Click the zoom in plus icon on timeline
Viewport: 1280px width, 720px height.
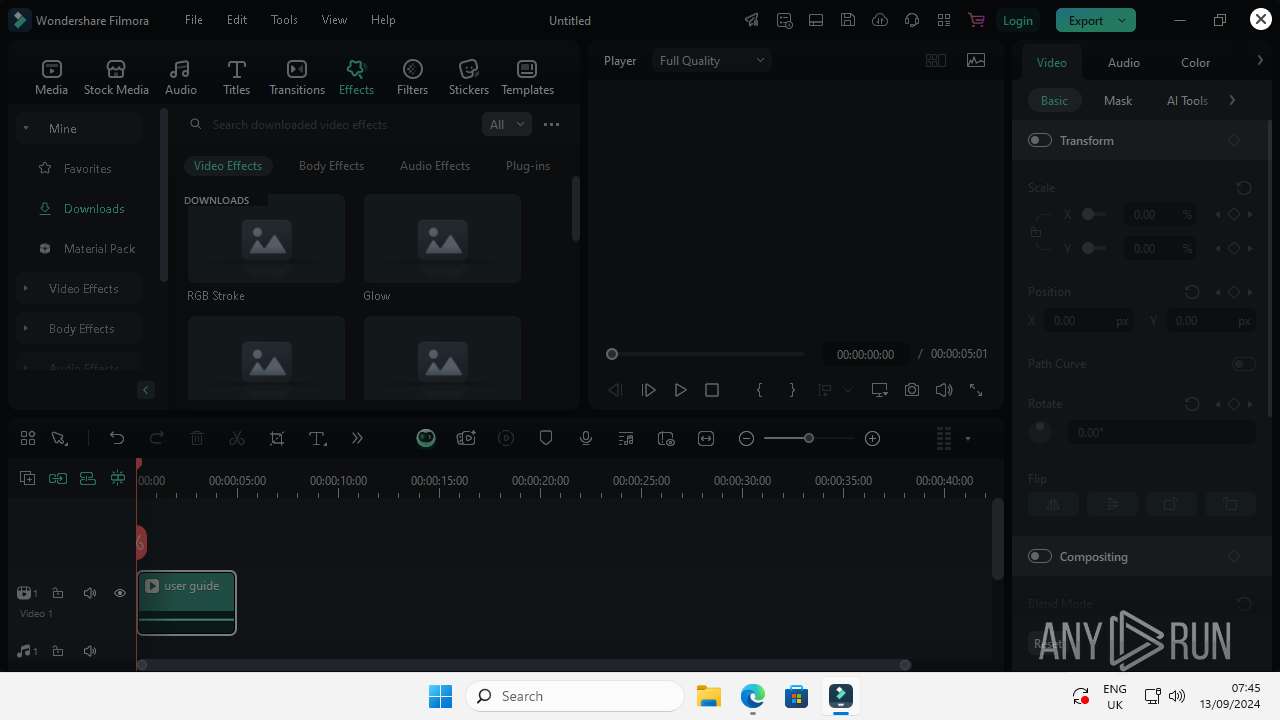pos(872,438)
